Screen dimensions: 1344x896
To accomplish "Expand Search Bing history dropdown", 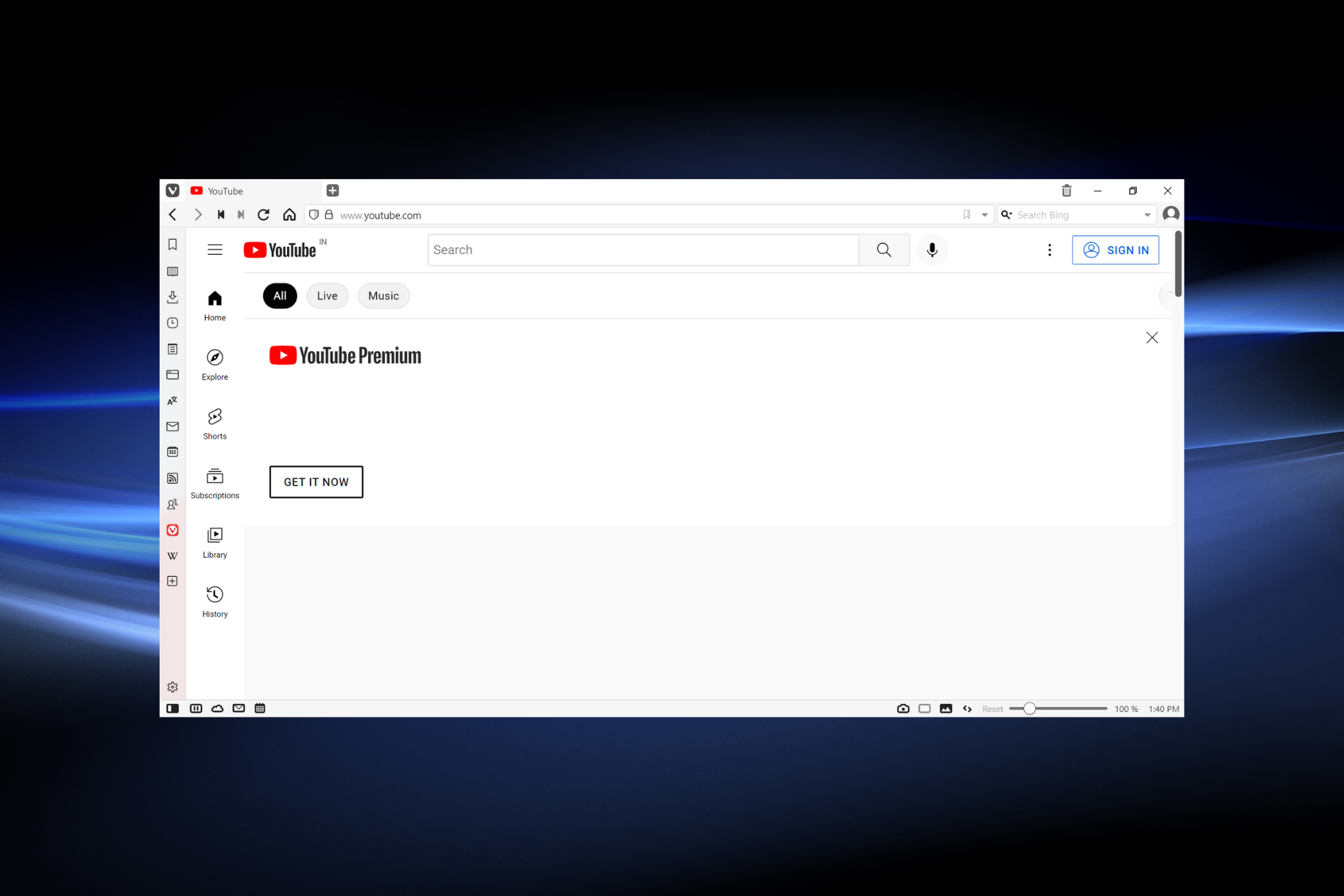I will pos(1147,215).
